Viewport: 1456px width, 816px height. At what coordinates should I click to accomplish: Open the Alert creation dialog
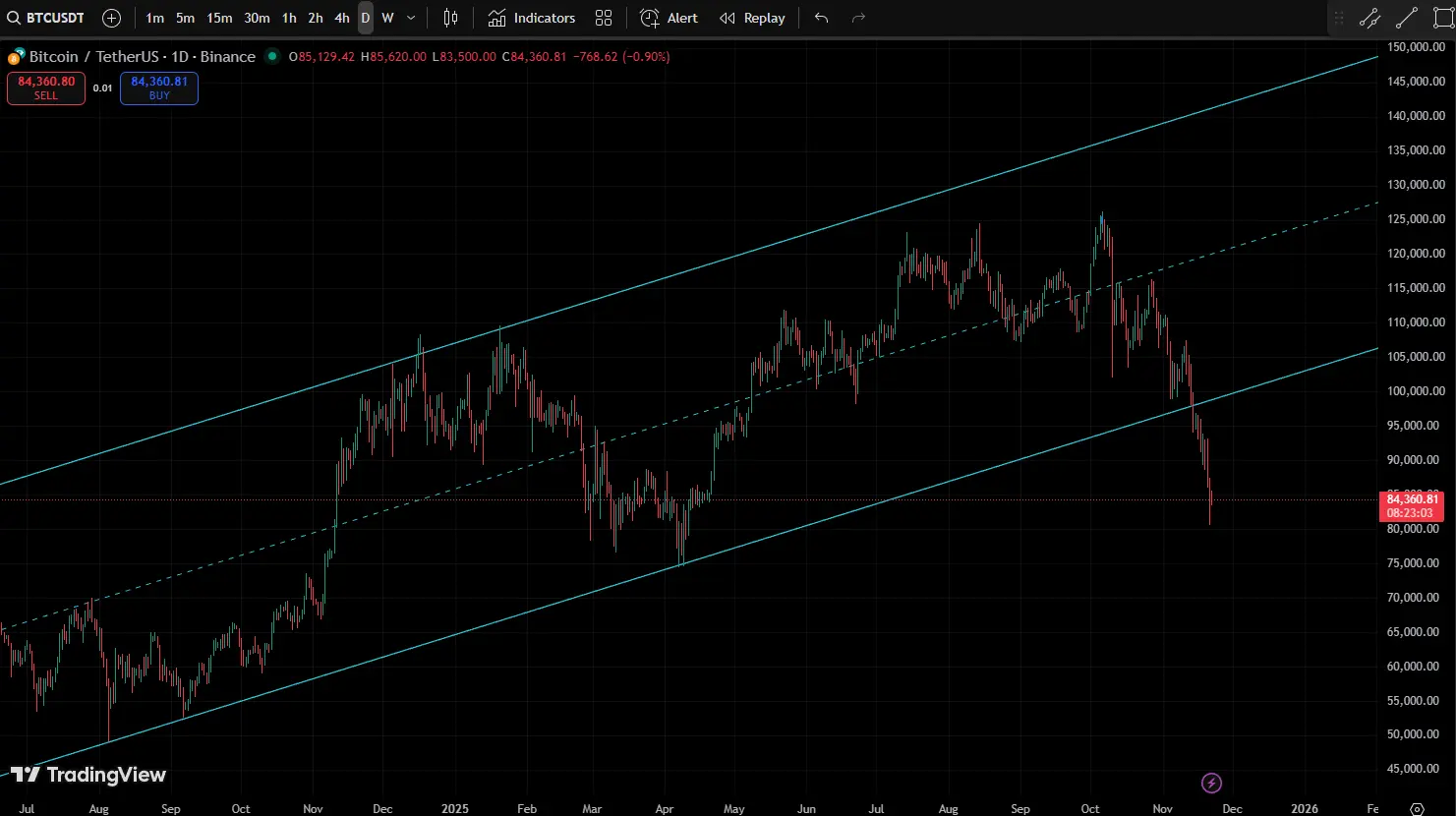[x=670, y=18]
